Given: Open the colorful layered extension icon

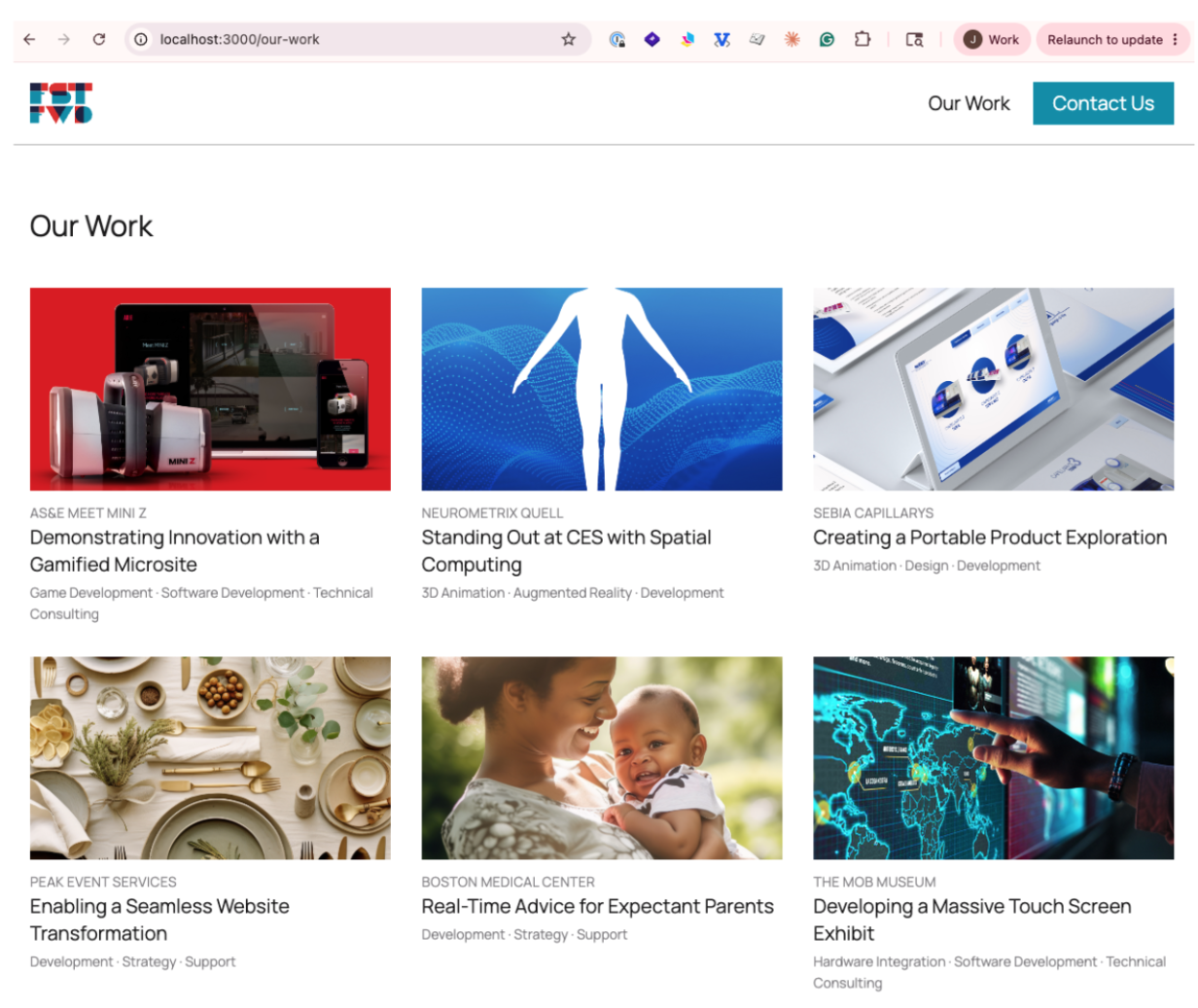Looking at the screenshot, I should (x=687, y=40).
